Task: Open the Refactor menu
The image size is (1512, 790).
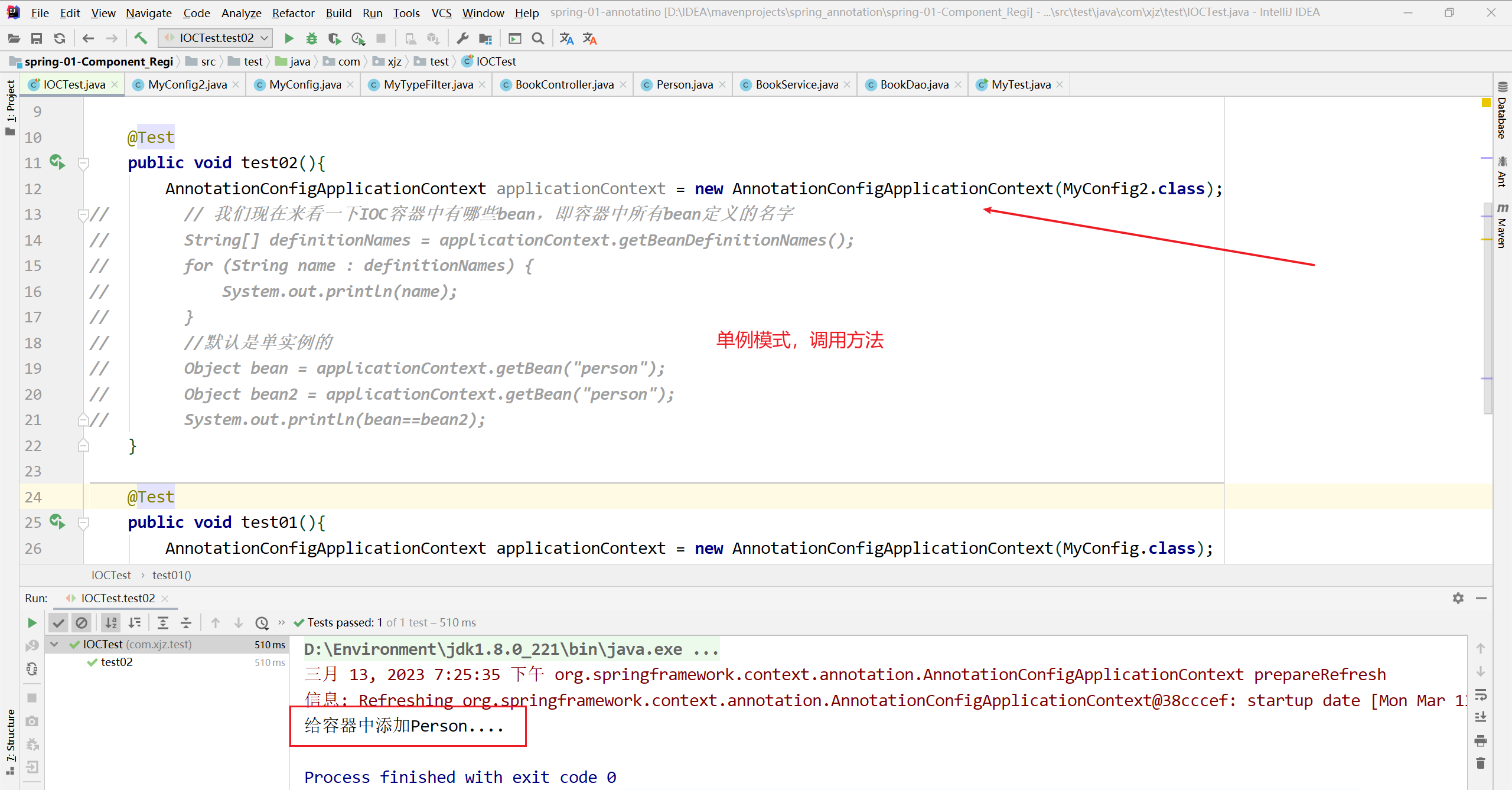Action: click(x=293, y=13)
